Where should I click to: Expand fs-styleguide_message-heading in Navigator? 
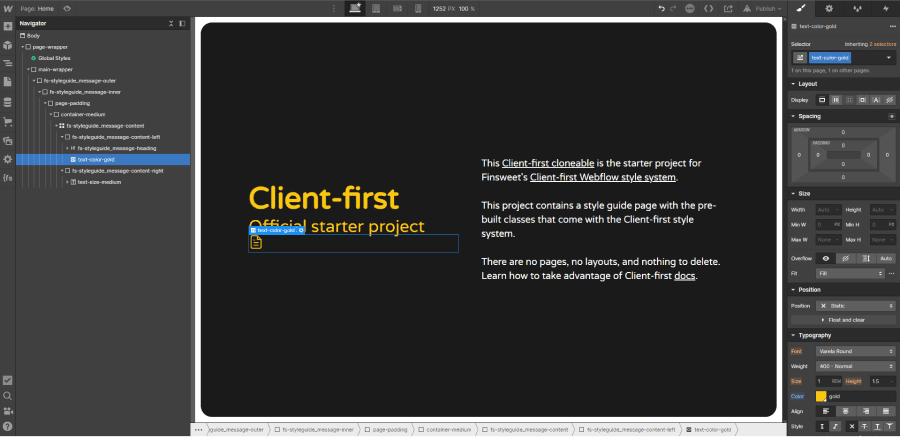tap(67, 148)
